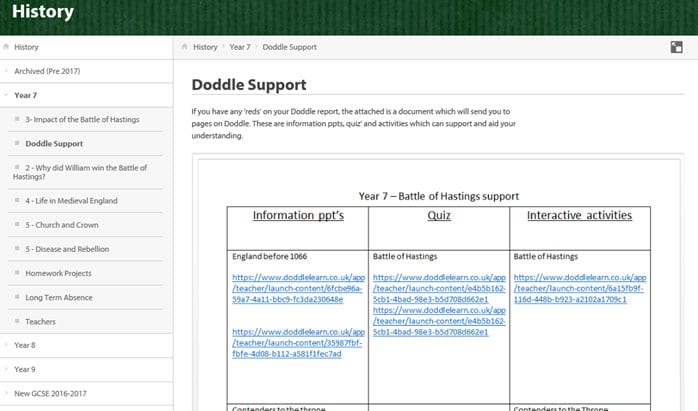The width and height of the screenshot is (698, 411).
Task: Open second Quiz link below the first
Action: (x=439, y=321)
